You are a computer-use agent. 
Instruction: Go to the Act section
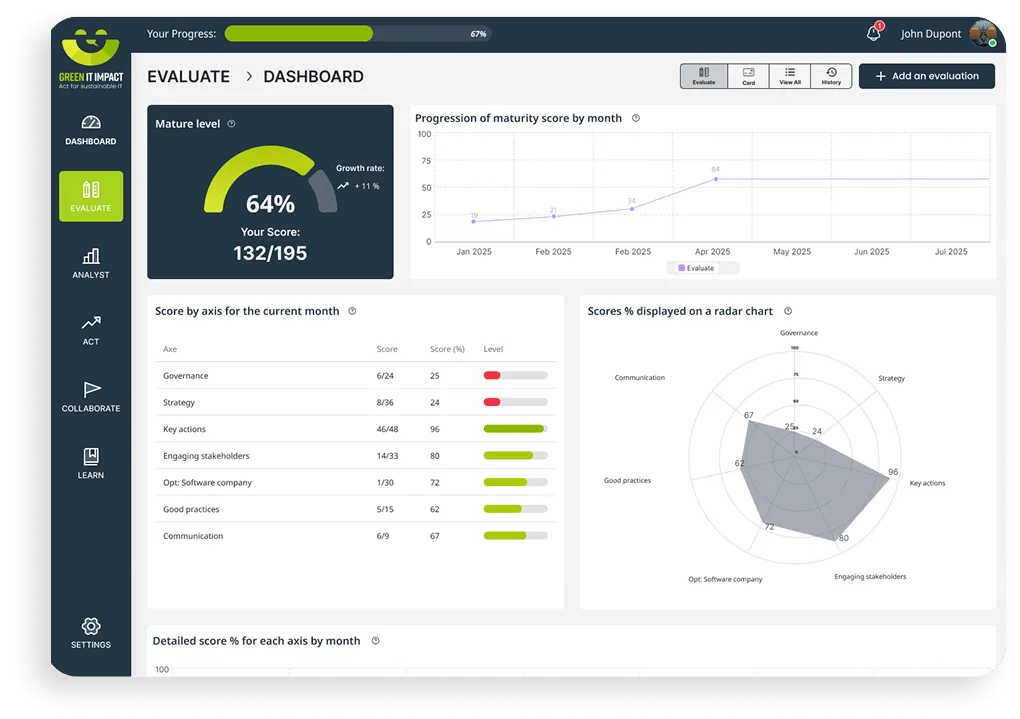click(91, 330)
